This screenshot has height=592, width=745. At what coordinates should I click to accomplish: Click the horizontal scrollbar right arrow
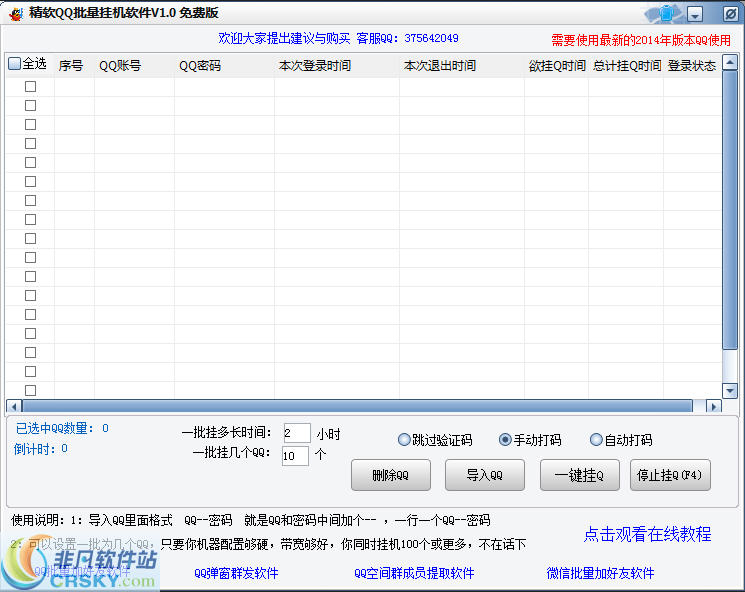713,406
